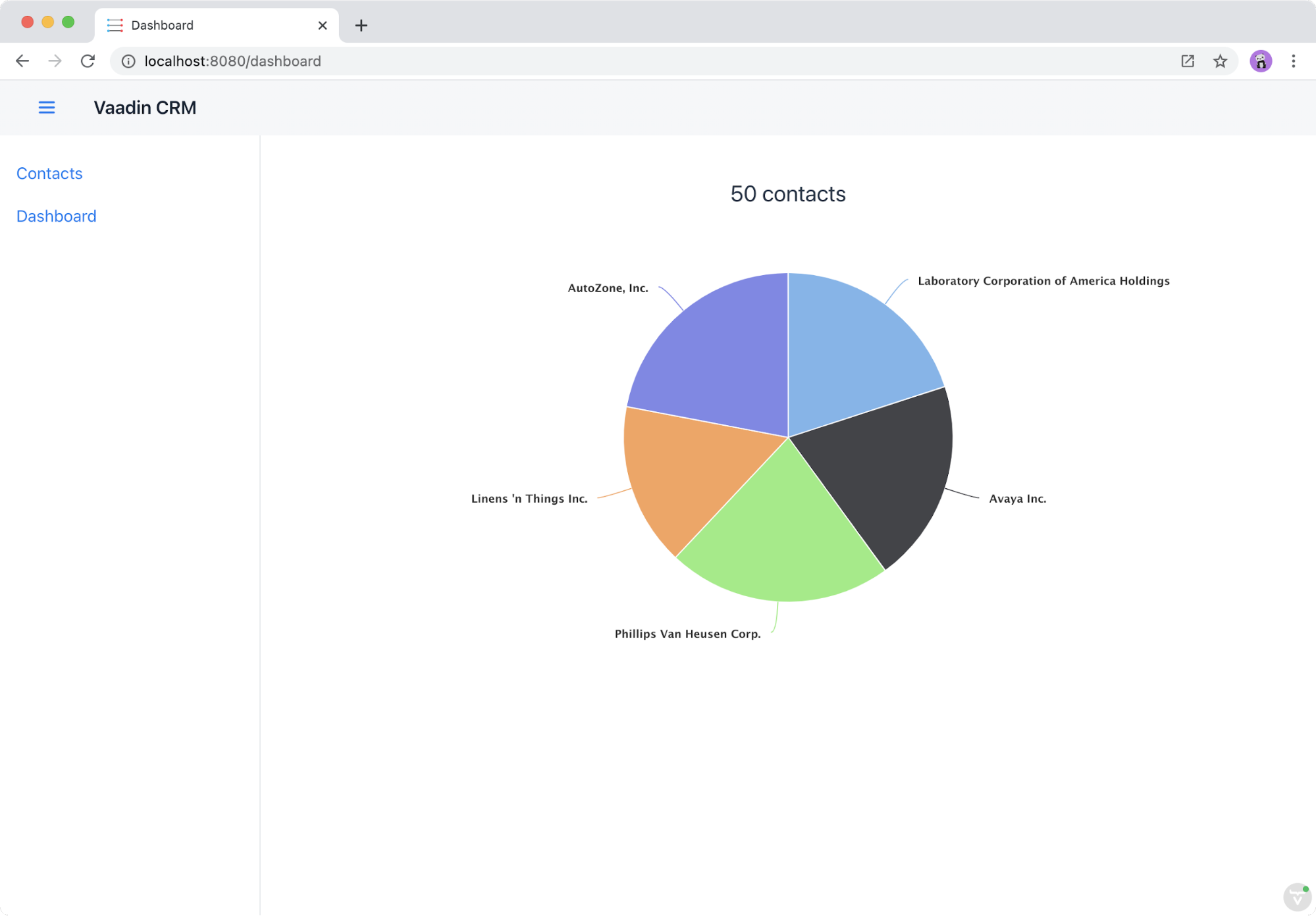This screenshot has width=1316, height=916.
Task: Click the Dashboard link in the sidebar
Action: click(x=56, y=216)
